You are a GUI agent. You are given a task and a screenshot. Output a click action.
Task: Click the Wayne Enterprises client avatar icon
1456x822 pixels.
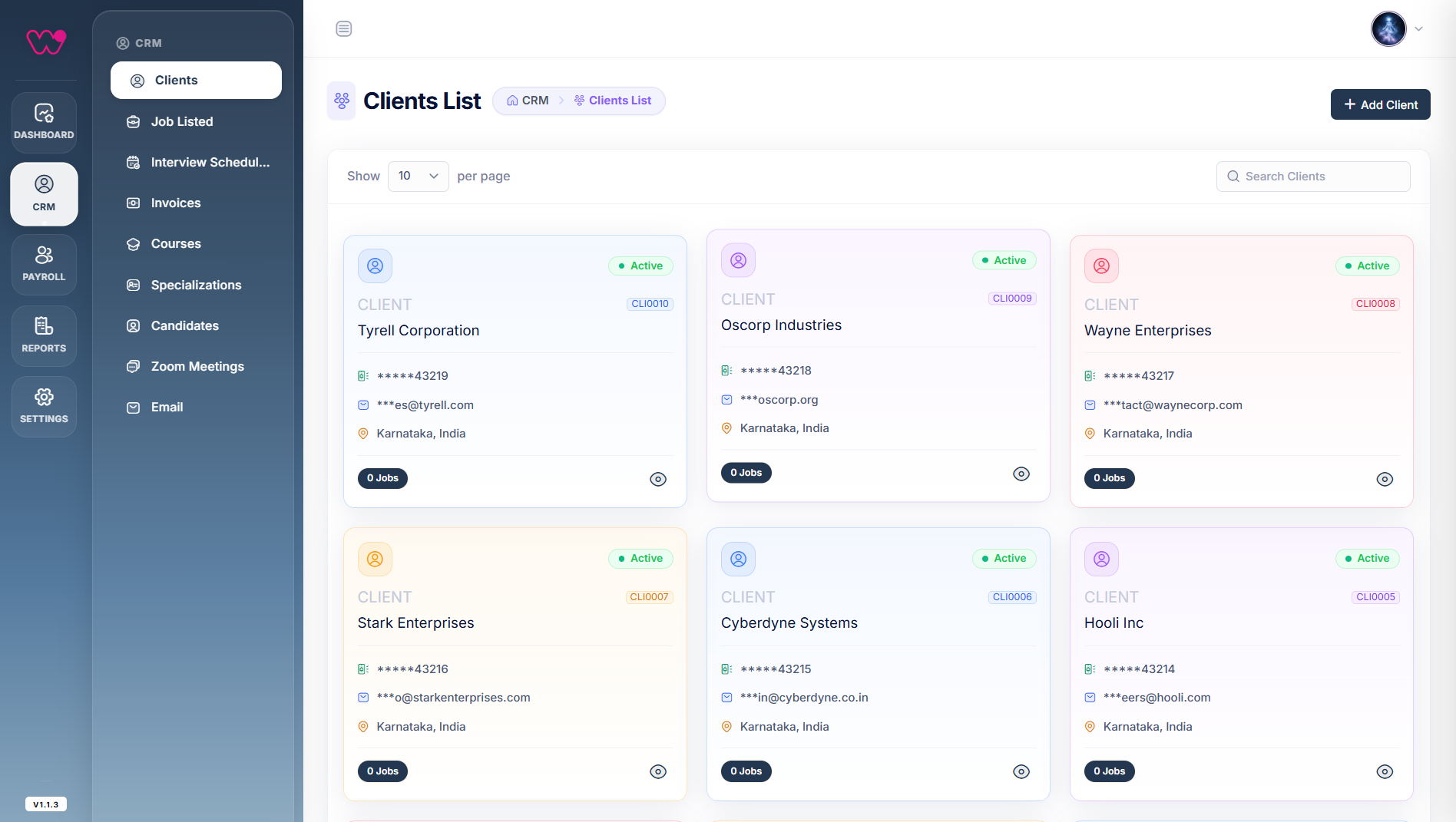(x=1101, y=266)
